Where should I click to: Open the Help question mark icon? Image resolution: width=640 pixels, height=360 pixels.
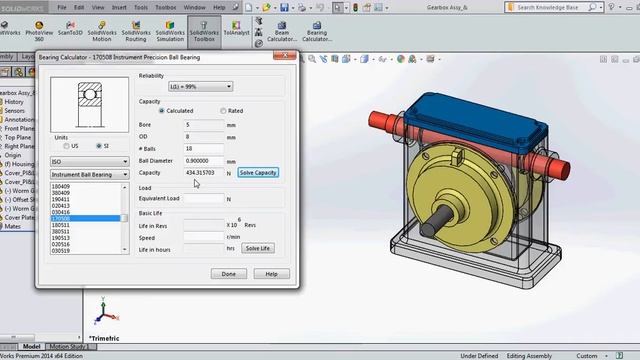[x=611, y=7]
